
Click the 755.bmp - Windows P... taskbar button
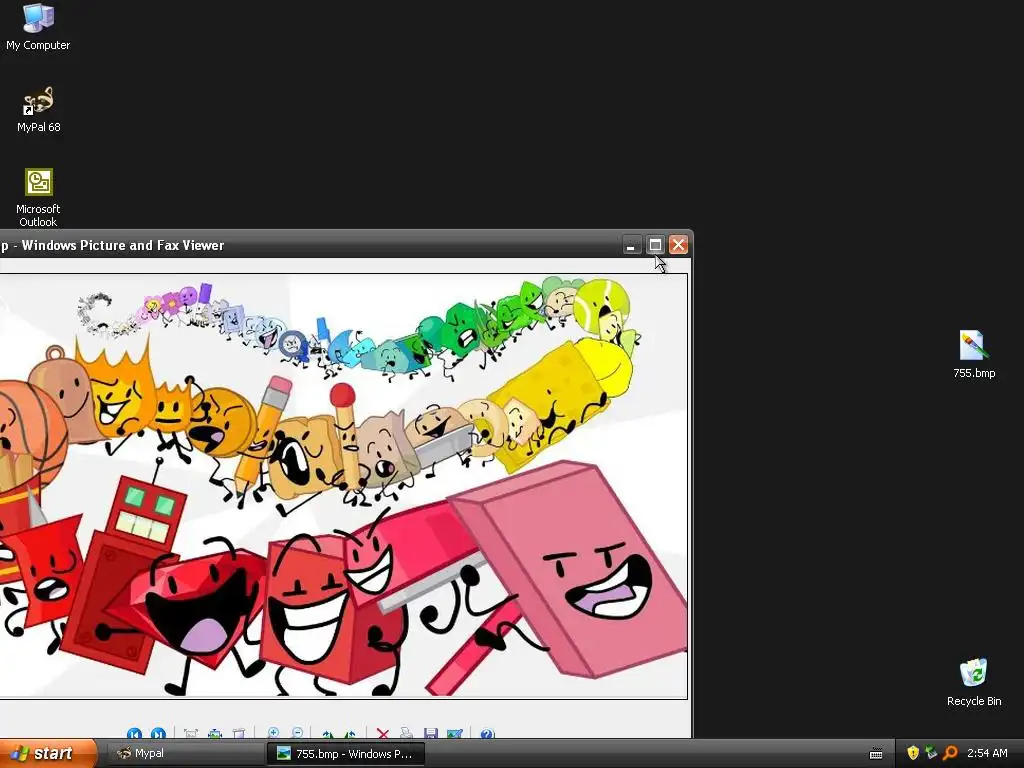click(x=346, y=754)
